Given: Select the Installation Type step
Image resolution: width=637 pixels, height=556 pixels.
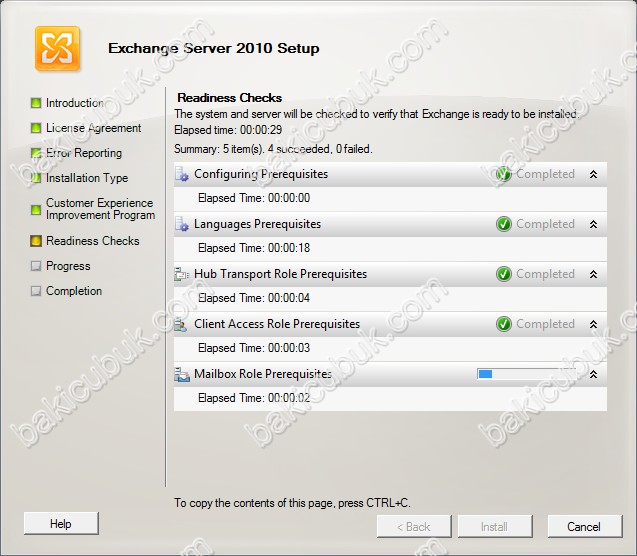Looking at the screenshot, I should pos(87,178).
